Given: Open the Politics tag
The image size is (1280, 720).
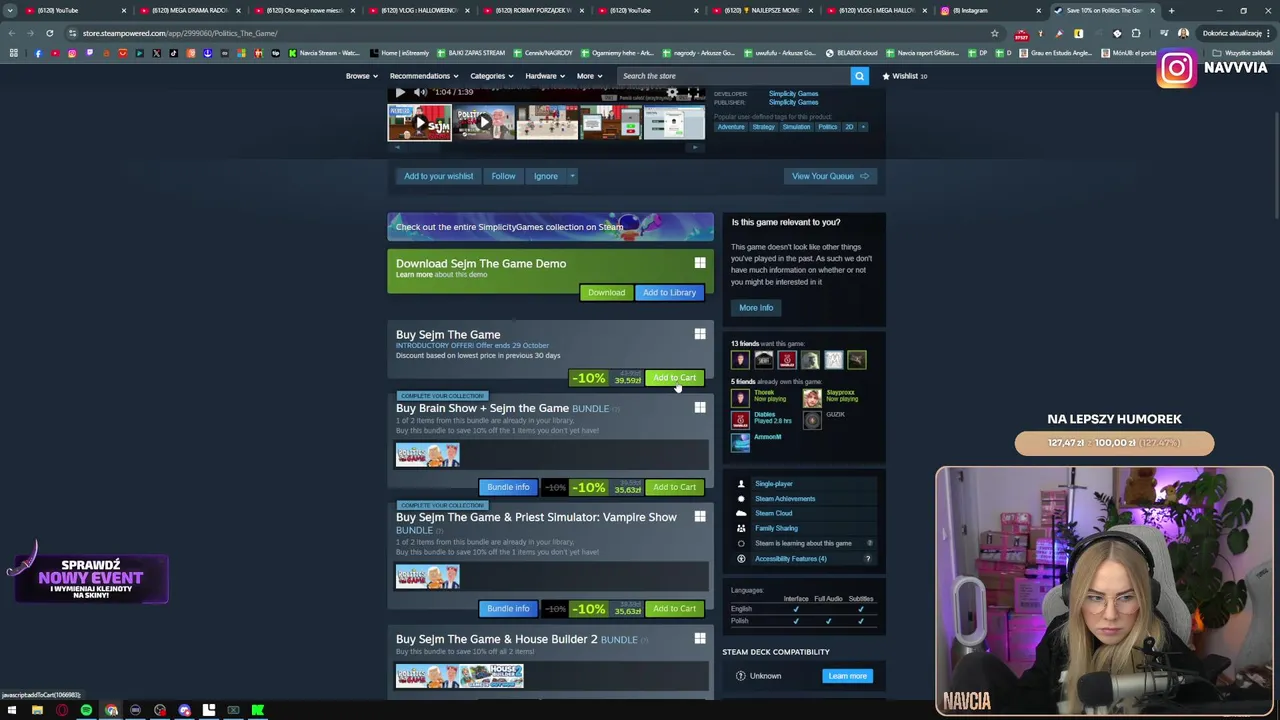Looking at the screenshot, I should (827, 127).
